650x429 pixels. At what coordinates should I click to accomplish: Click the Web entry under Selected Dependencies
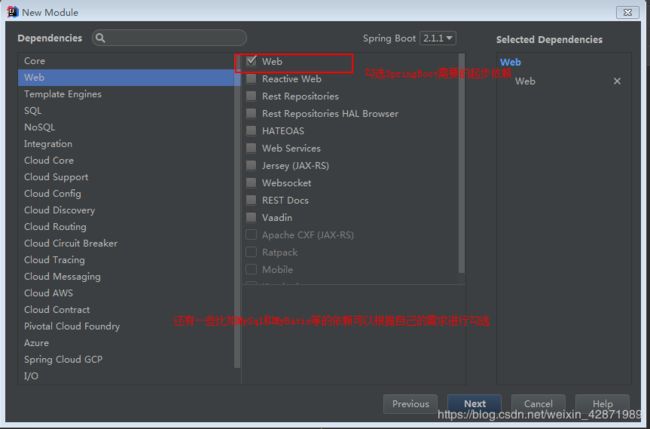pyautogui.click(x=525, y=81)
